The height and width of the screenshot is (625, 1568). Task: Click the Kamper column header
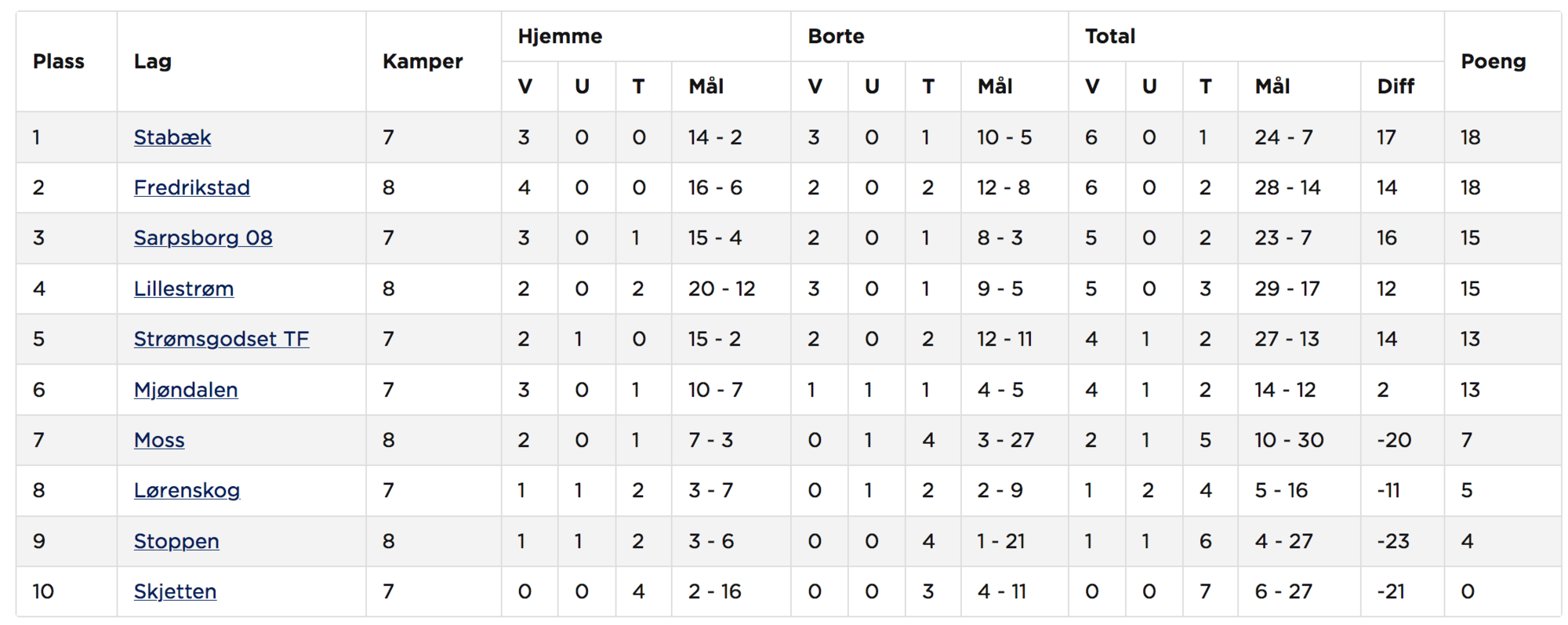coord(423,61)
